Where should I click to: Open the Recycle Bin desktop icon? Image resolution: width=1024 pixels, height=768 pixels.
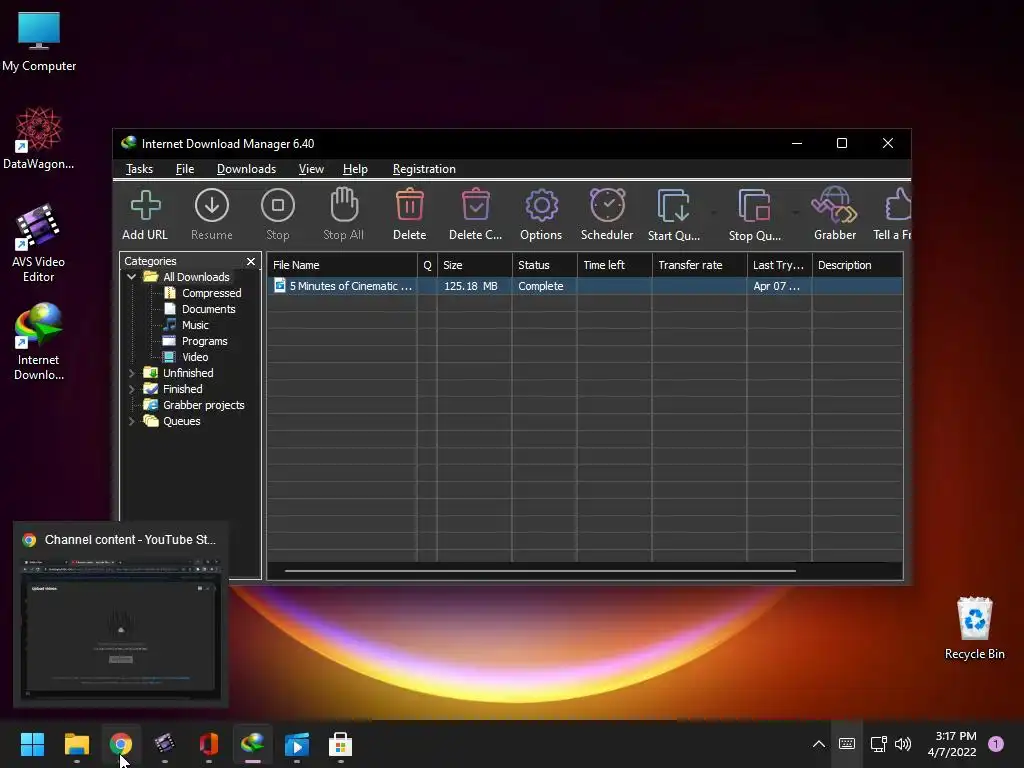tap(974, 628)
